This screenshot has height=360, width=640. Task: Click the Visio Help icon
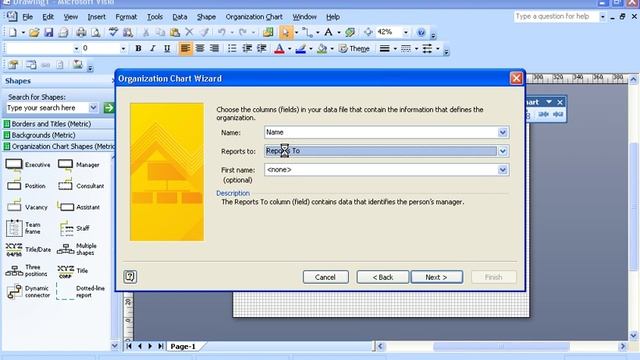(x=421, y=32)
